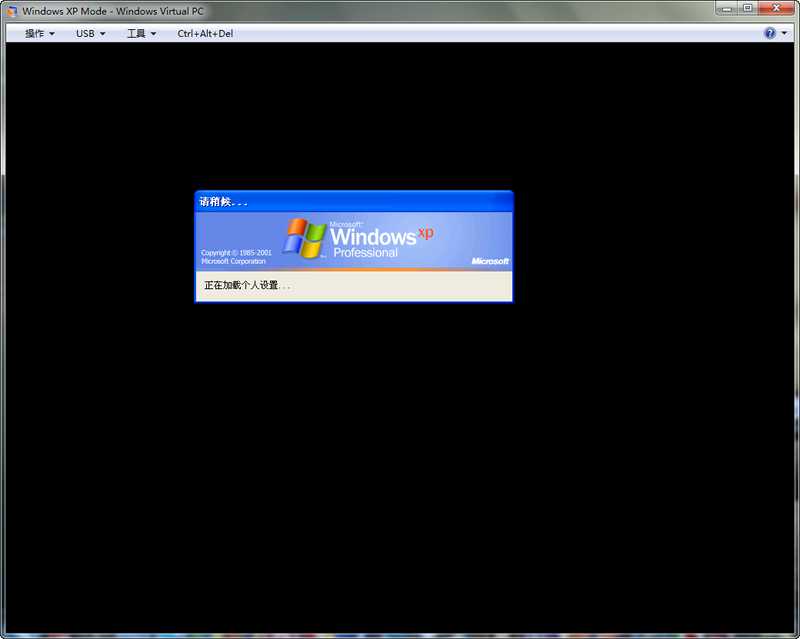800x639 pixels.
Task: Close the Windows XP Mode window
Action: [776, 8]
